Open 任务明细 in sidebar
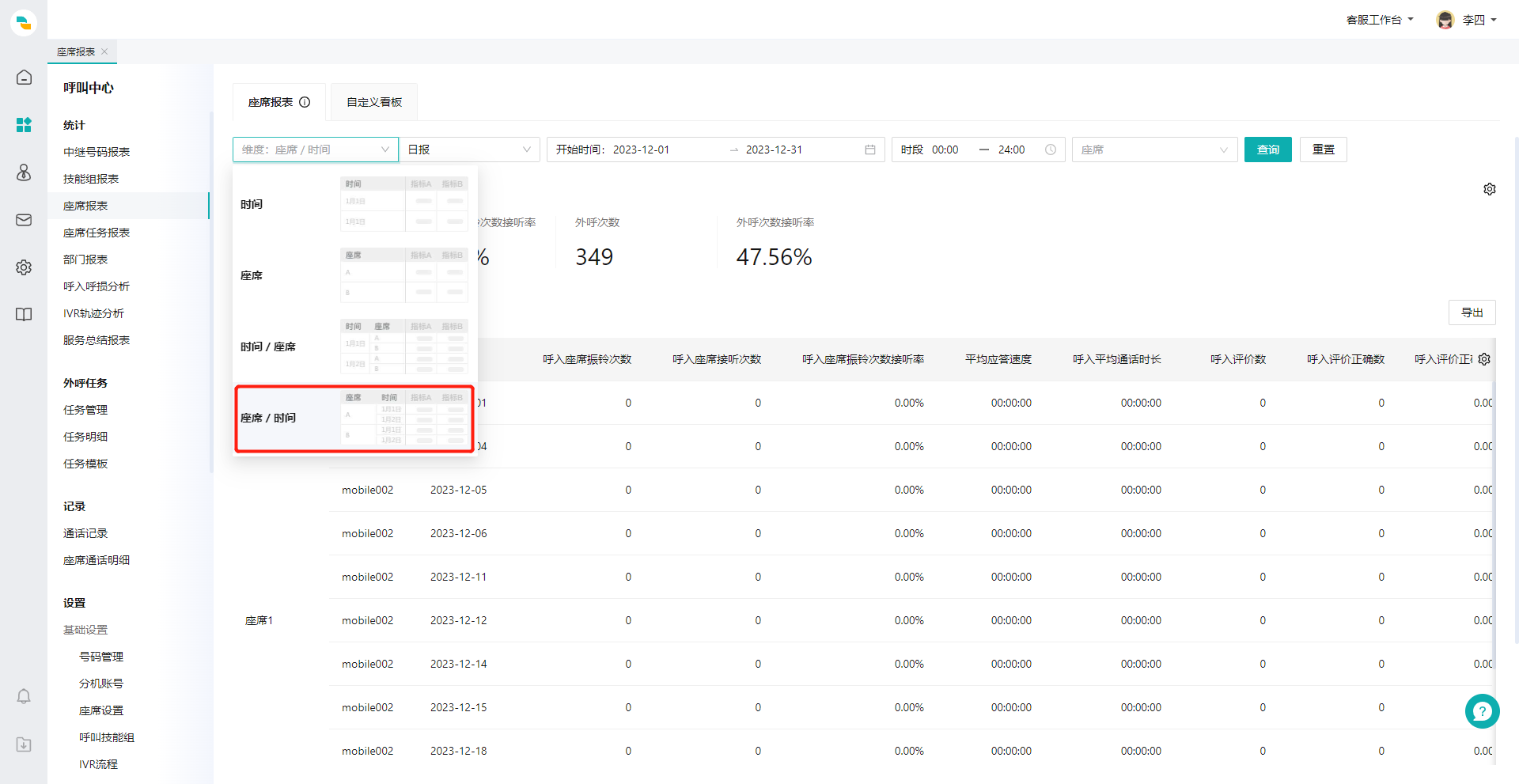 click(85, 437)
